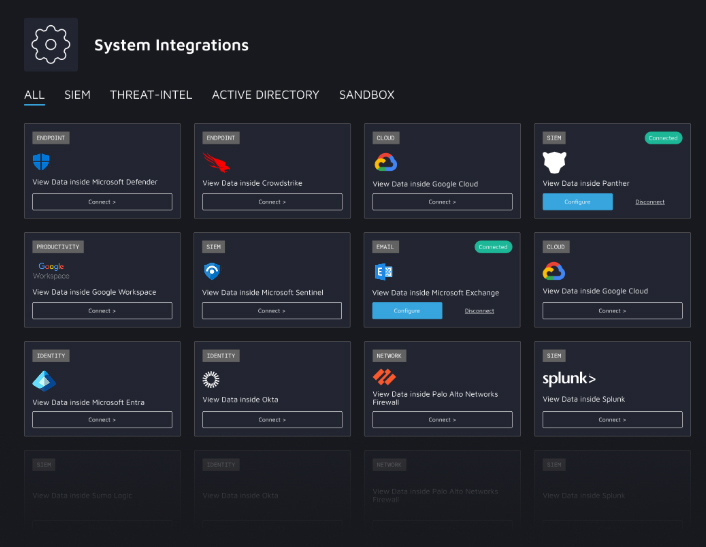Disconnect the Panther integration

650,202
